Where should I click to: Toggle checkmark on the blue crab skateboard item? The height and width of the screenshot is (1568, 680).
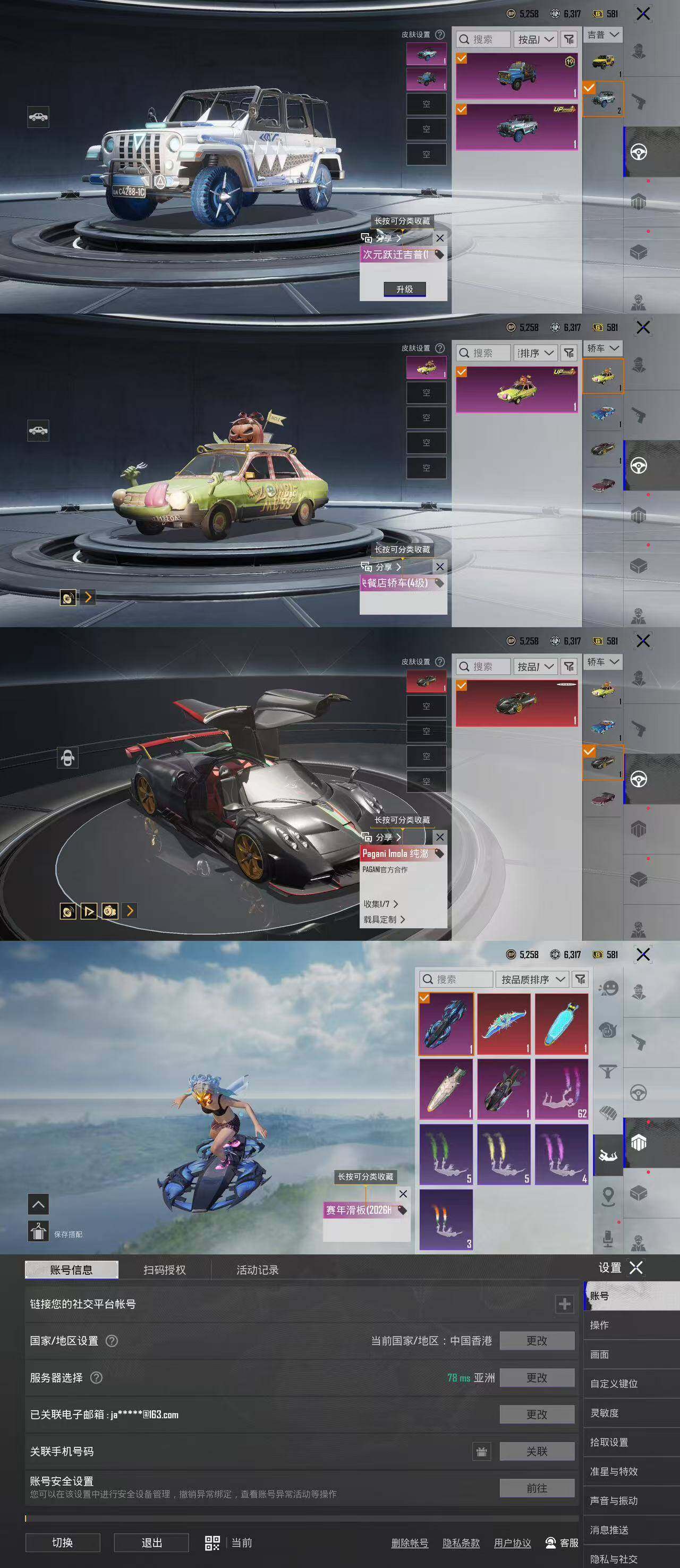[x=424, y=998]
